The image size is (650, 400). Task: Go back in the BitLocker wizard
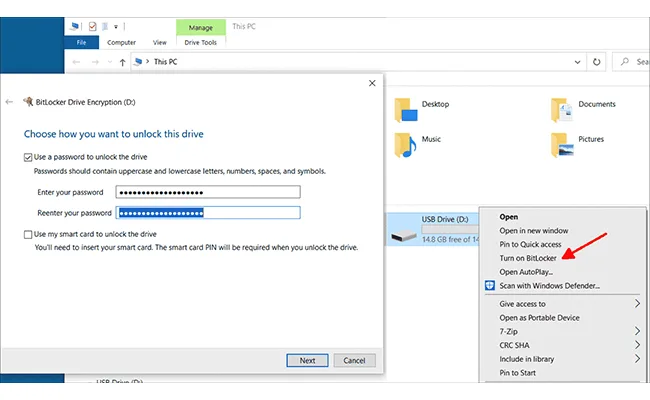(9, 102)
